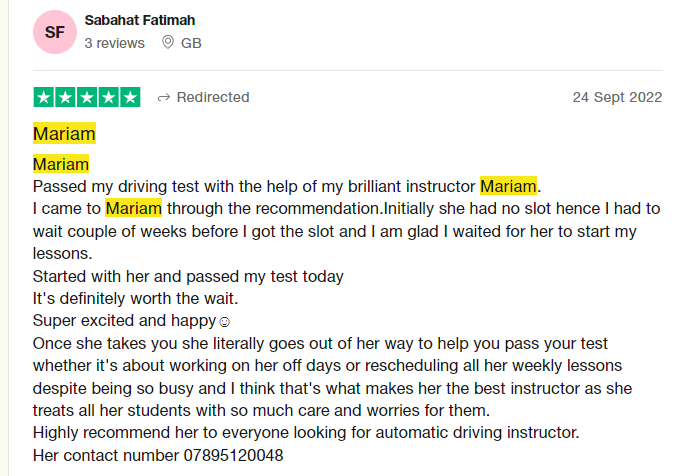Click the 3 reviews count

coord(115,43)
